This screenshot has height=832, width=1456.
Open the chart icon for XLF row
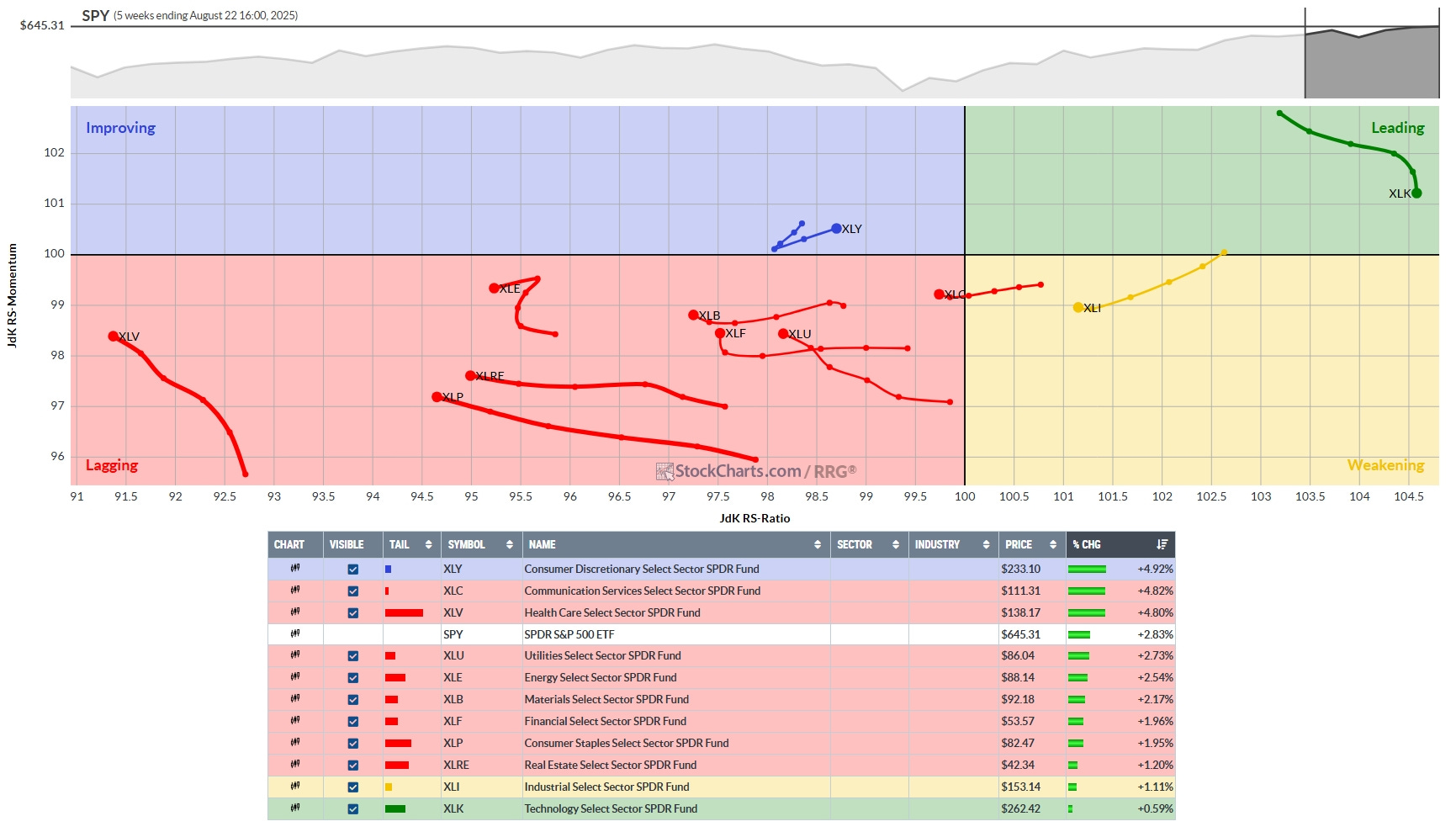[x=295, y=721]
